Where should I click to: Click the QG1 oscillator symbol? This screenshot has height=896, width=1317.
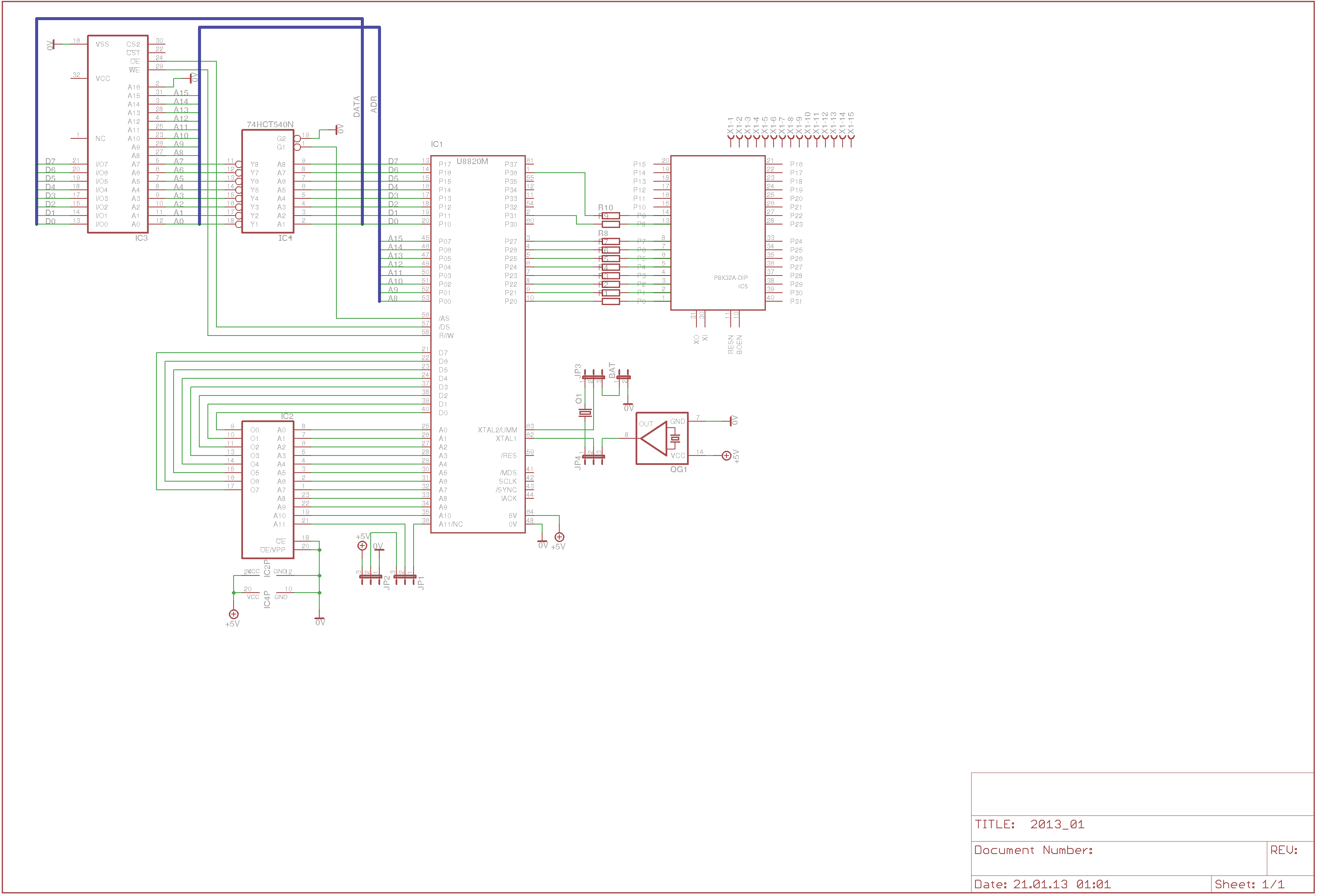coord(661,438)
